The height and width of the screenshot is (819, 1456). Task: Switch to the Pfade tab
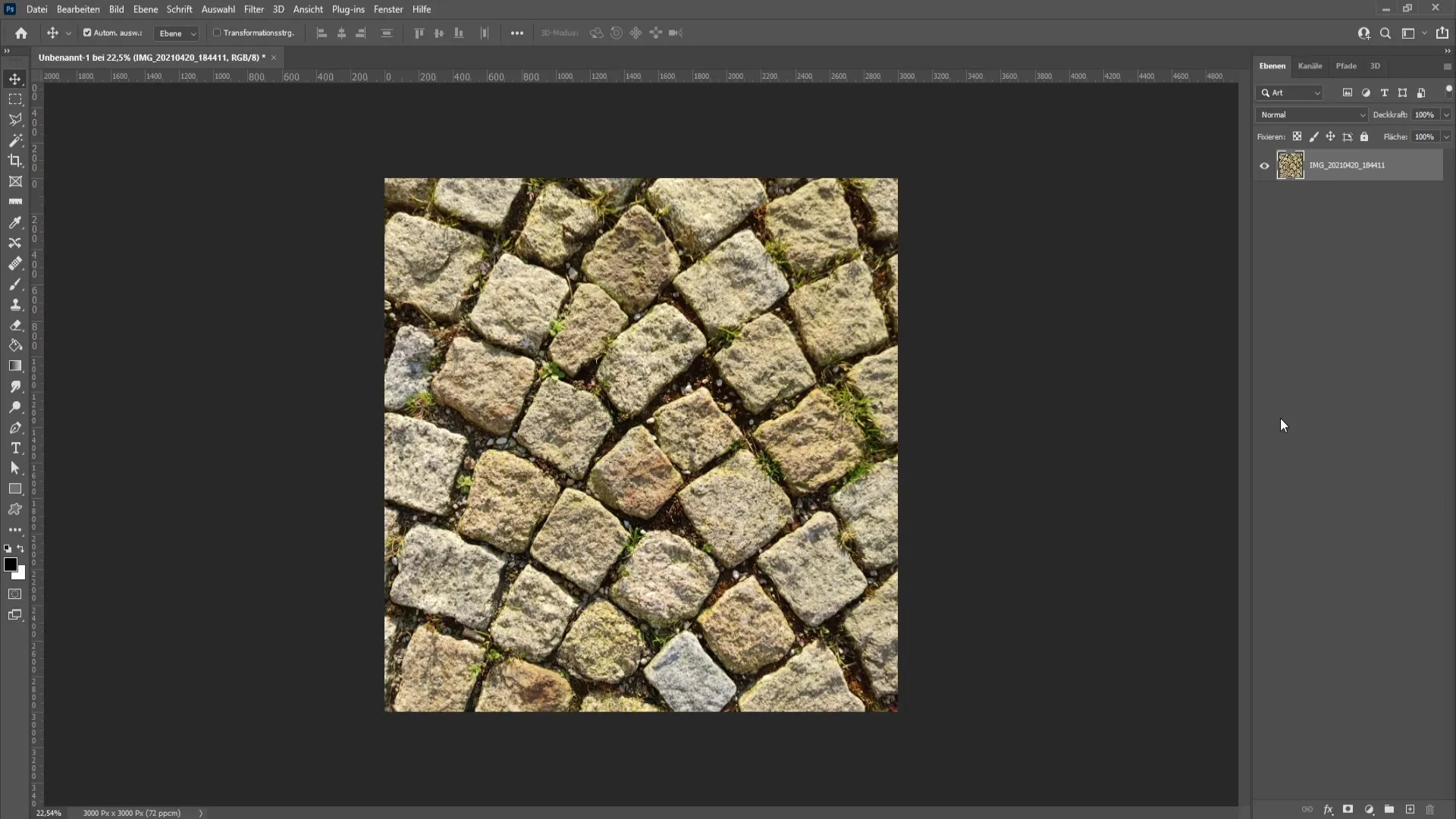point(1346,65)
